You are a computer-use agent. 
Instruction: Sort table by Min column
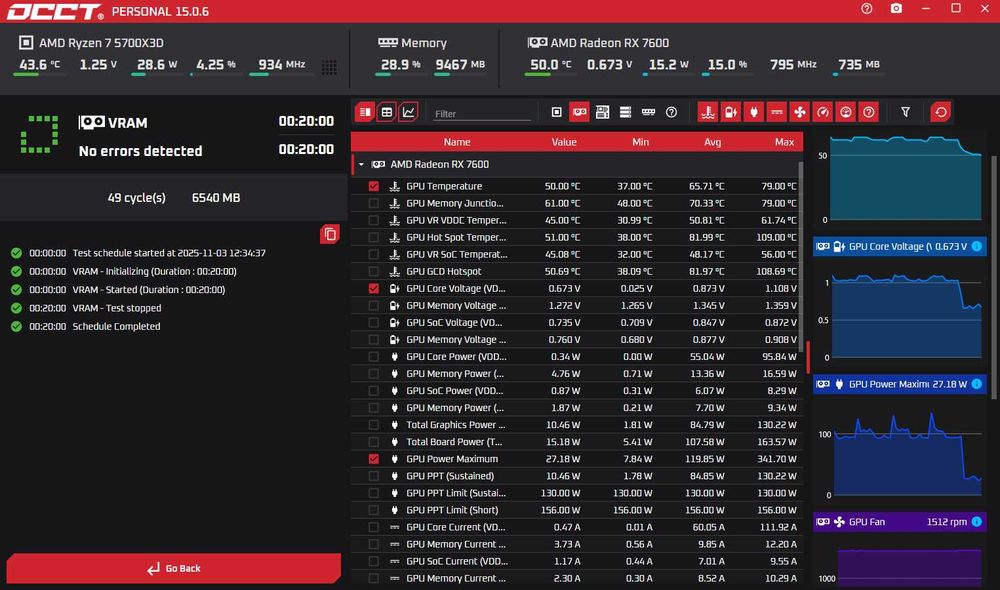pos(640,142)
